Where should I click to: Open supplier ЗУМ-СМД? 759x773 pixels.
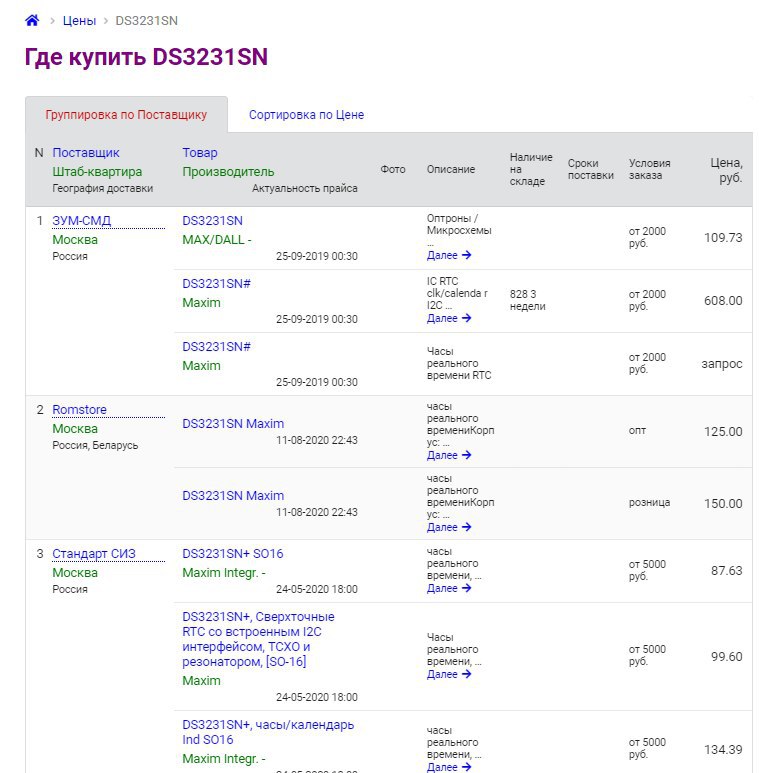coord(81,220)
